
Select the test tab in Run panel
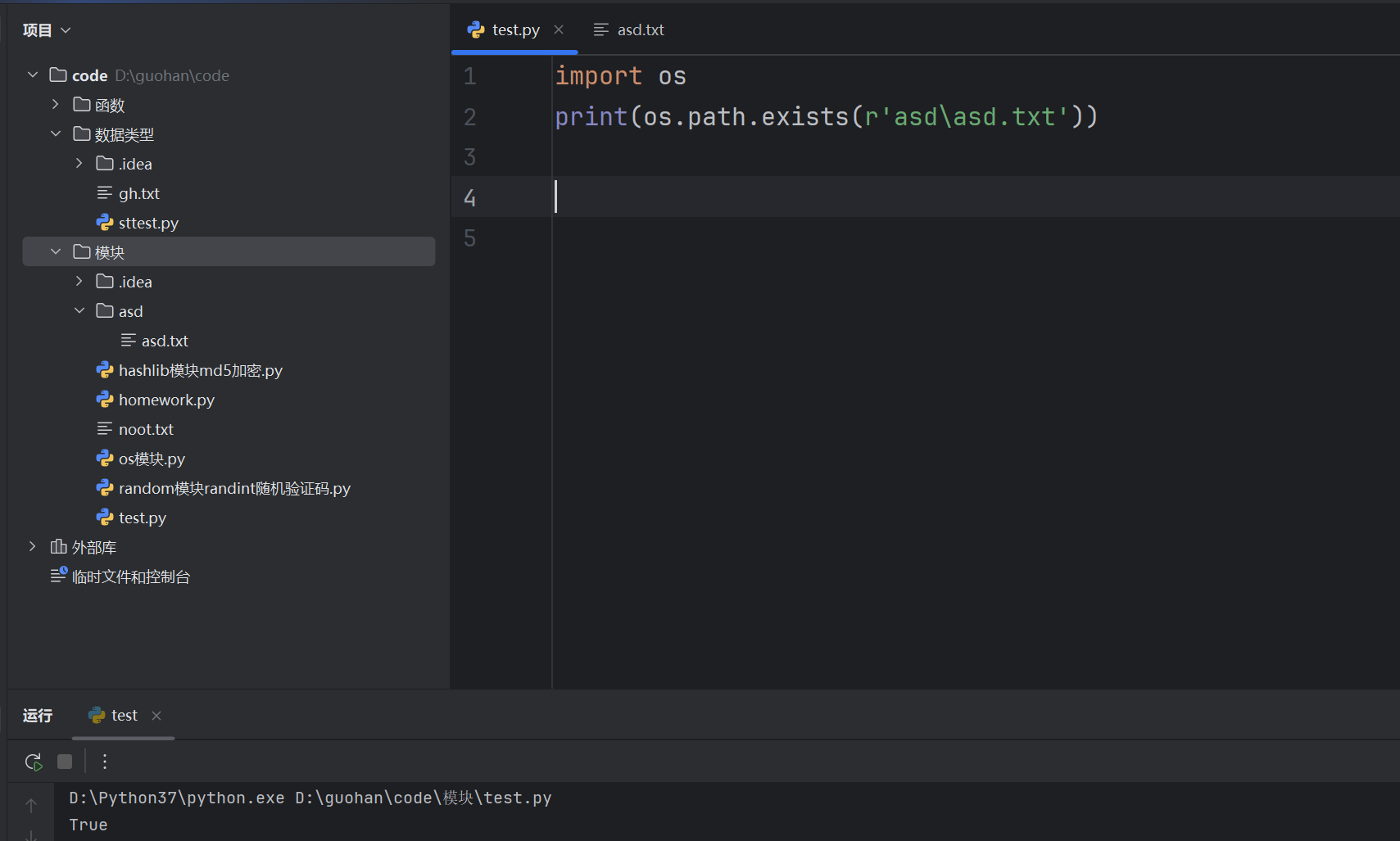coord(123,716)
